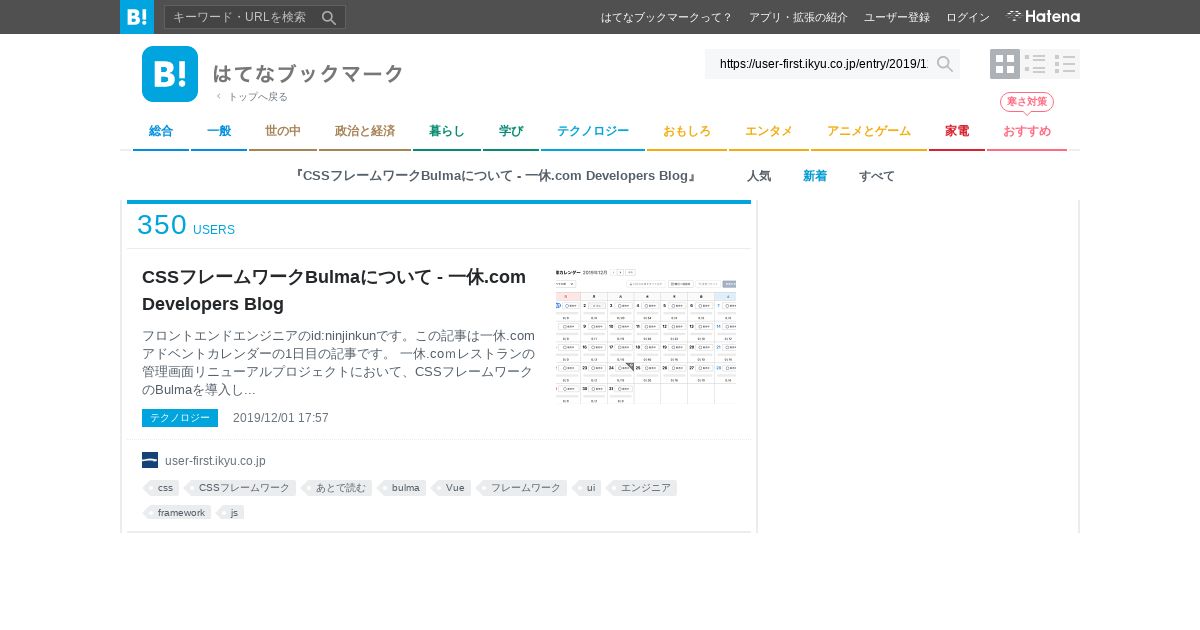Click the はてなブックマーク header title text
The width and height of the screenshot is (1200, 630).
point(308,73)
